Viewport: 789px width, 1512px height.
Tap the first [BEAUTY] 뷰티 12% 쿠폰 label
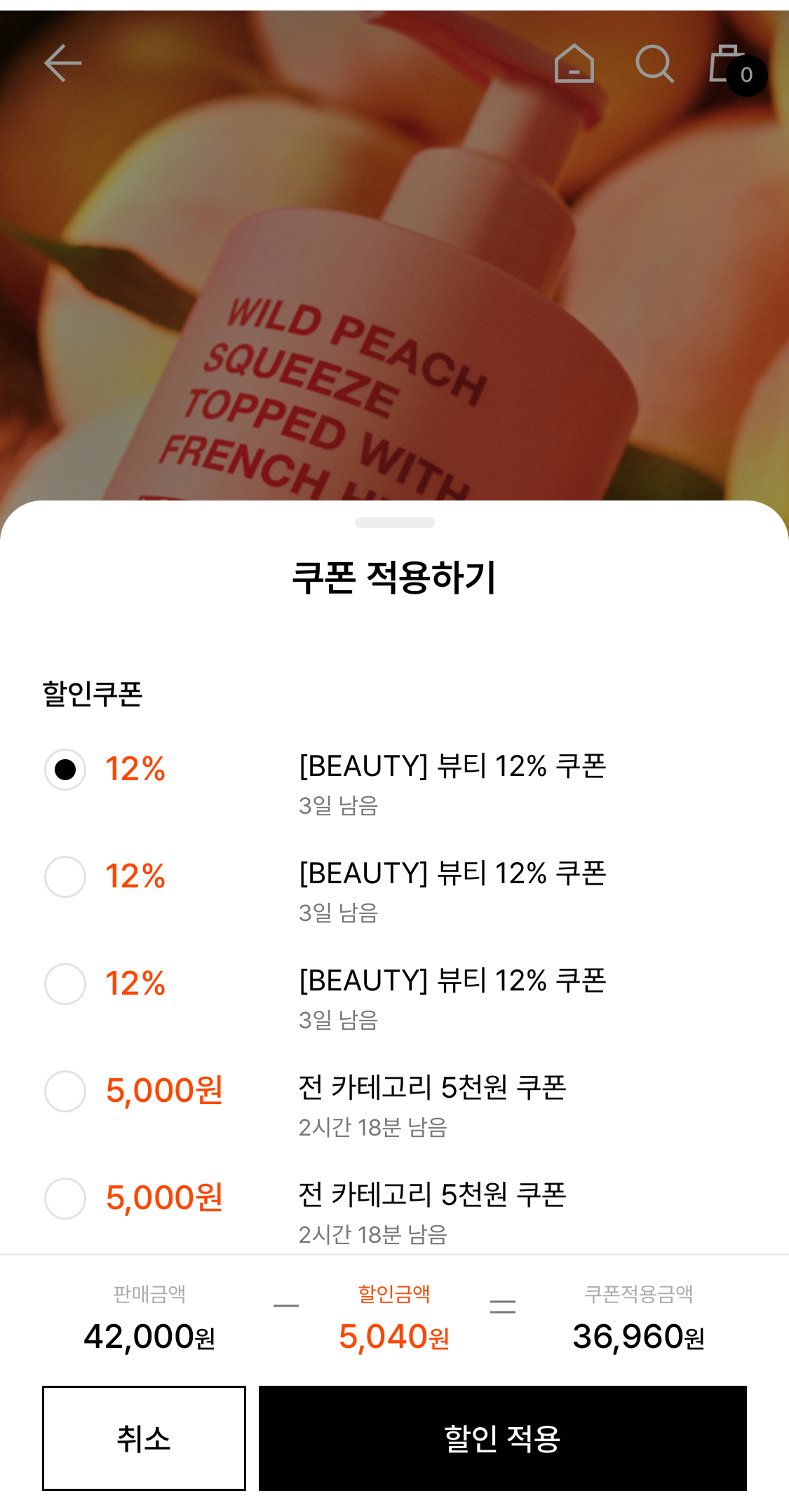pos(452,766)
